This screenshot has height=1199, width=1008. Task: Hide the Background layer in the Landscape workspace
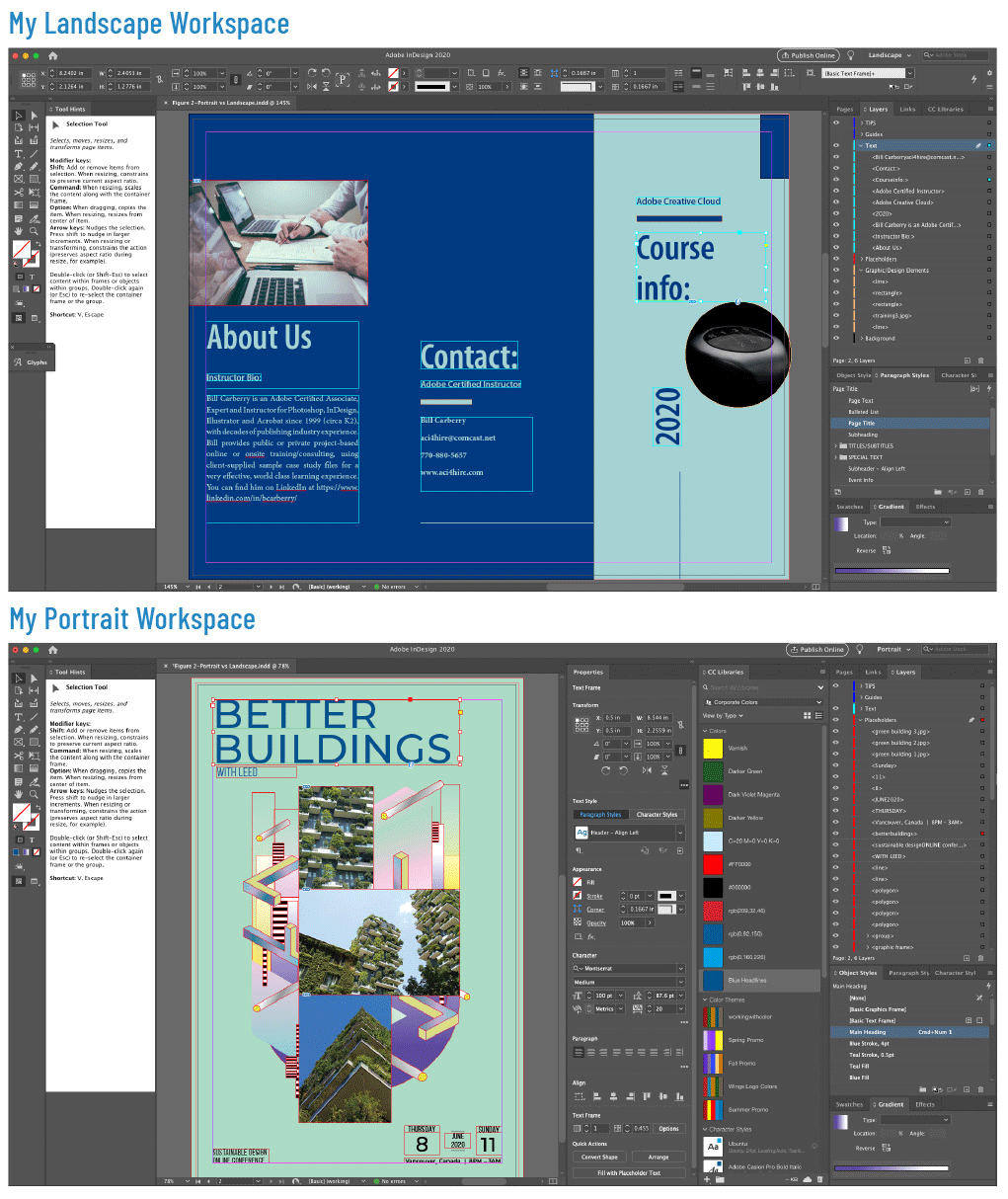[837, 338]
